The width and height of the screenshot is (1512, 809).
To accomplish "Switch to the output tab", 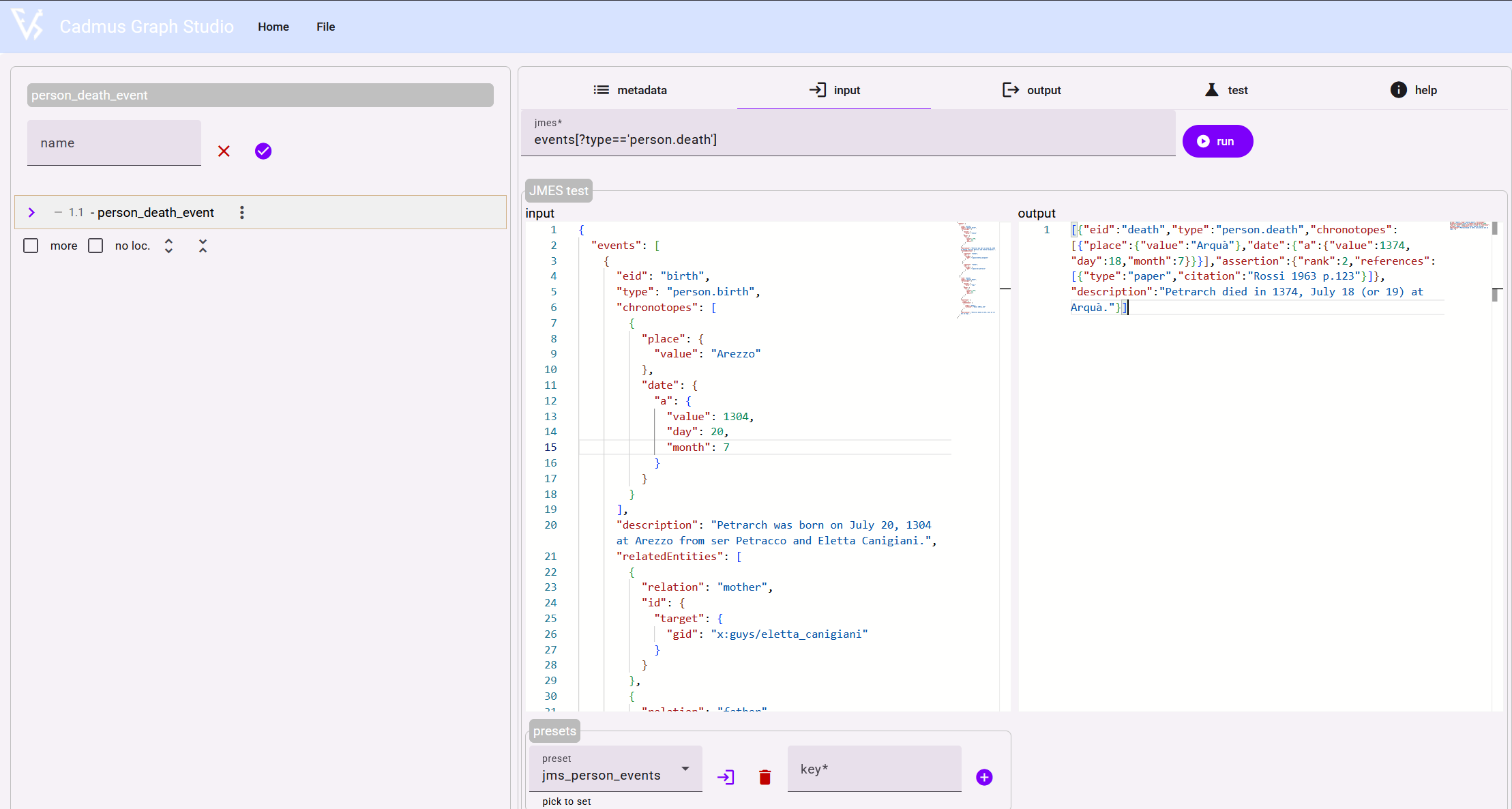I will [1031, 90].
